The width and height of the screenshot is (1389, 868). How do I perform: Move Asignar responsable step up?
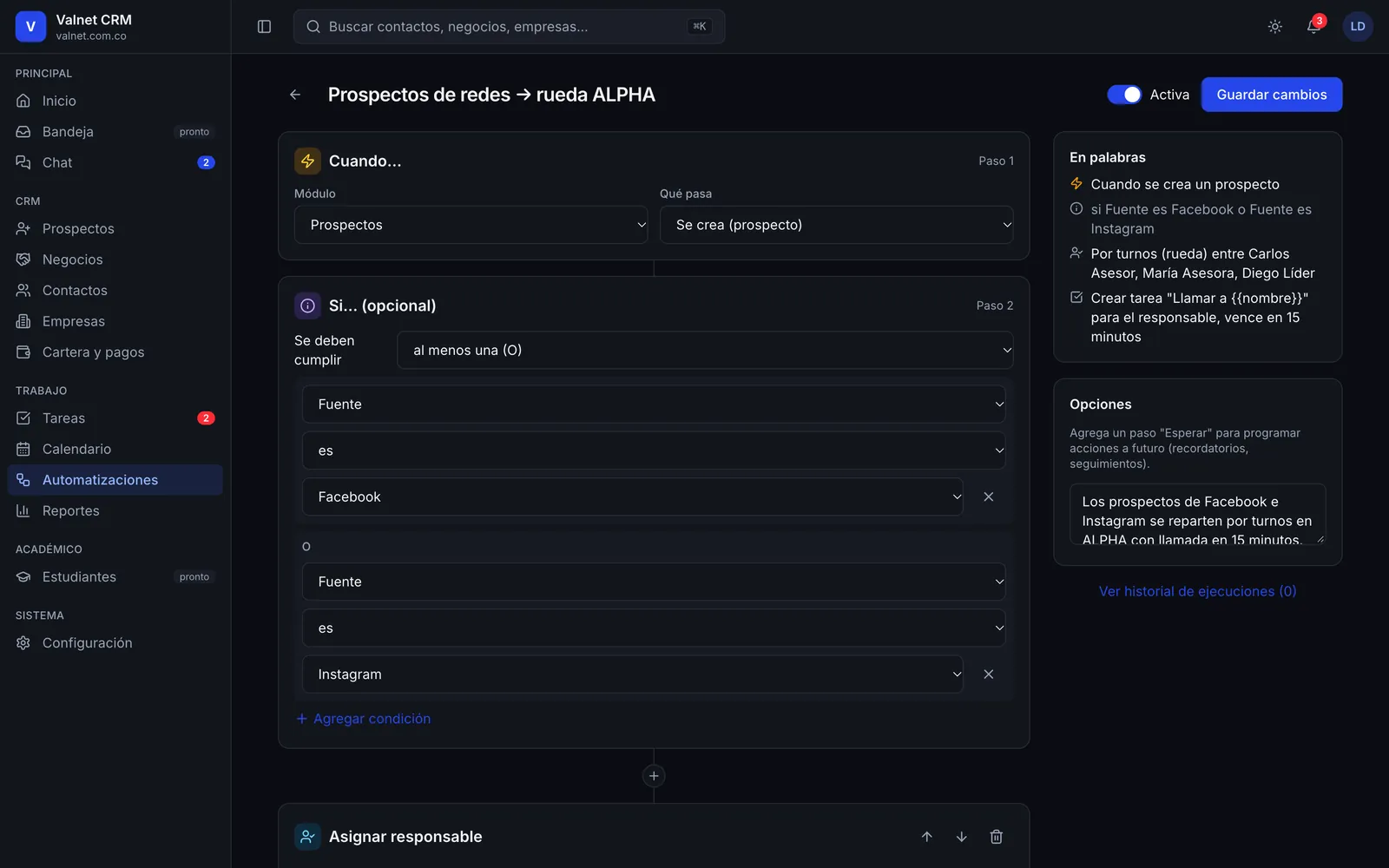pyautogui.click(x=927, y=837)
